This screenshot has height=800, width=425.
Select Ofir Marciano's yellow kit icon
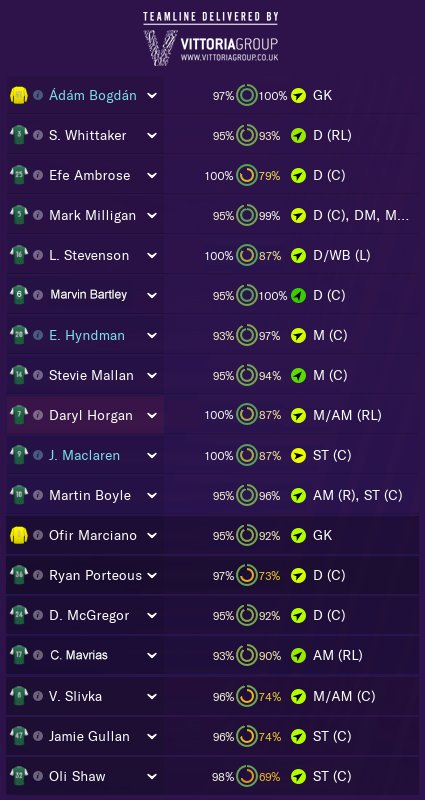(19, 535)
